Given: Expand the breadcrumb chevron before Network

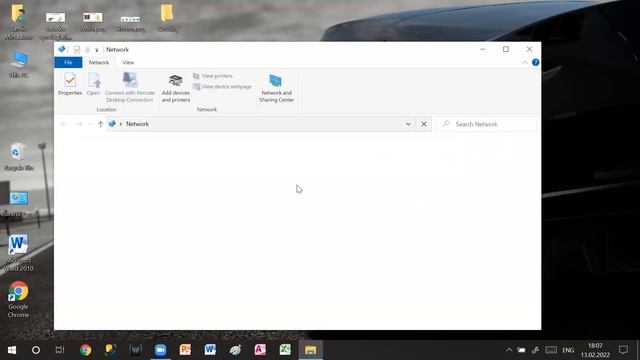Looking at the screenshot, I should 121,124.
